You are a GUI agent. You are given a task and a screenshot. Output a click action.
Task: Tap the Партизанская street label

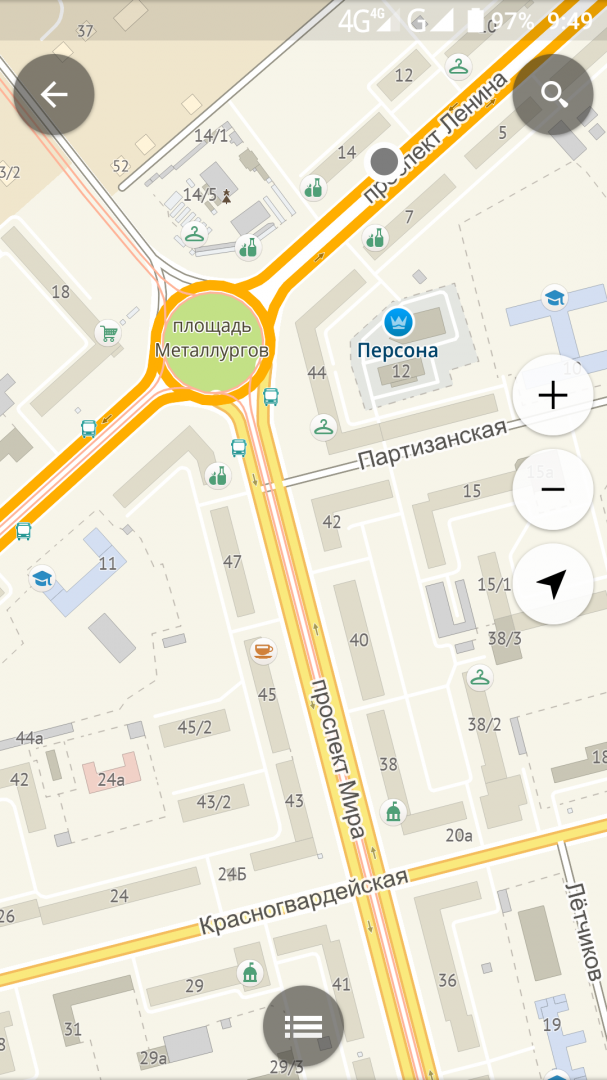[433, 444]
